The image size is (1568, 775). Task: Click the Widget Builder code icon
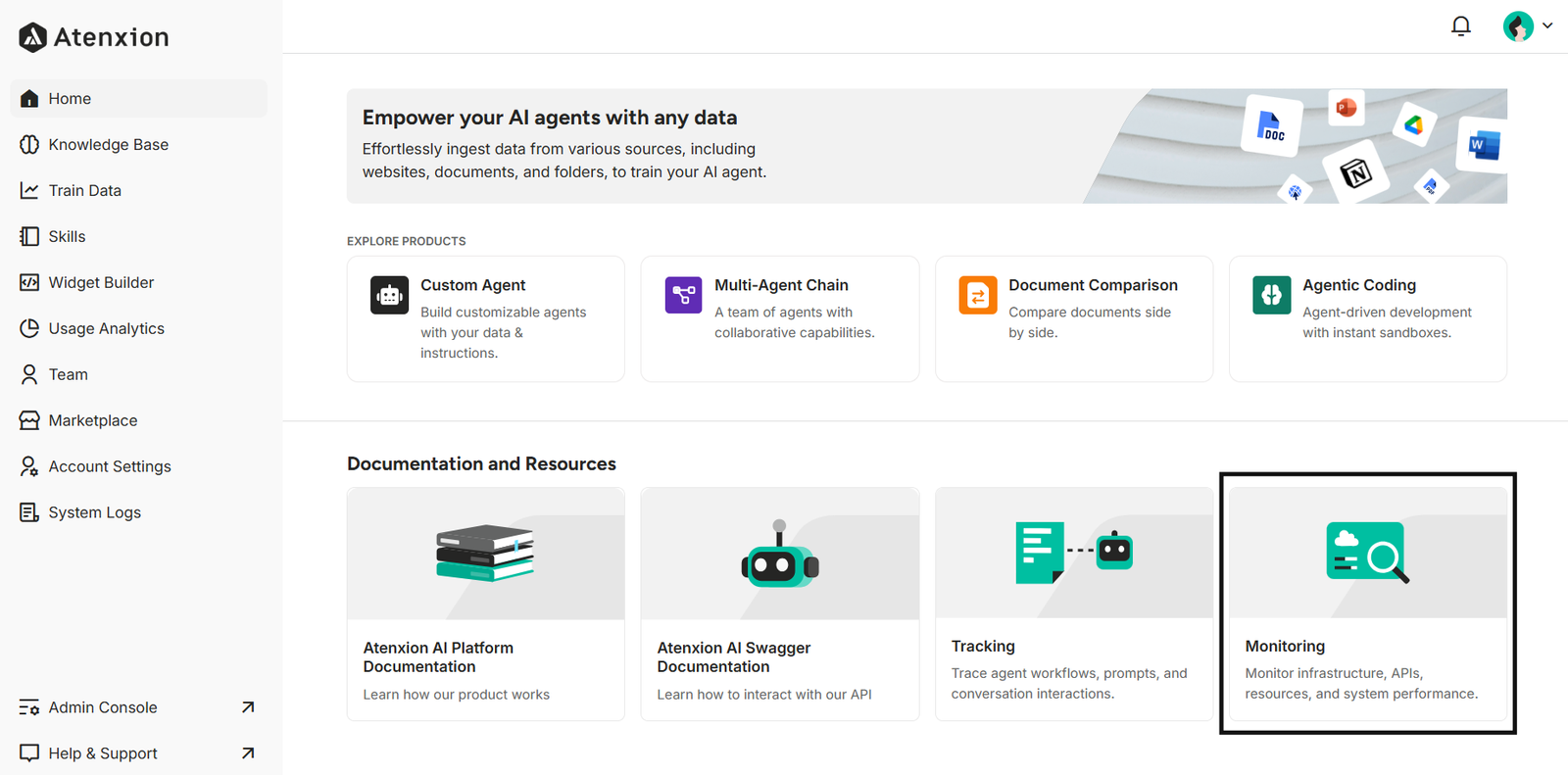[x=29, y=282]
